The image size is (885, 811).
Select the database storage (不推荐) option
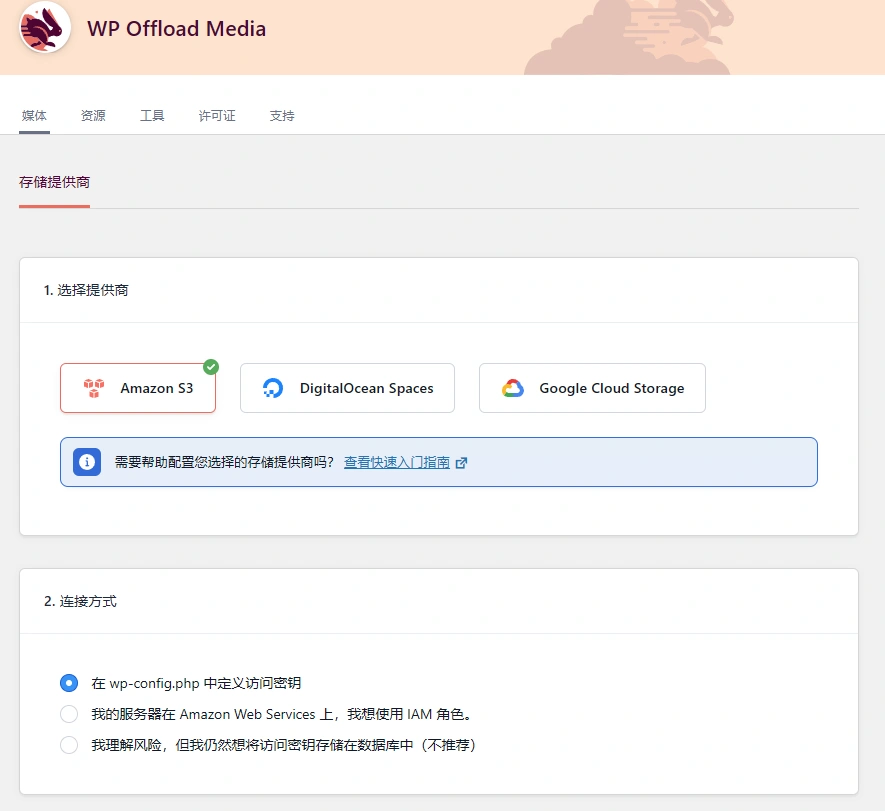(68, 744)
